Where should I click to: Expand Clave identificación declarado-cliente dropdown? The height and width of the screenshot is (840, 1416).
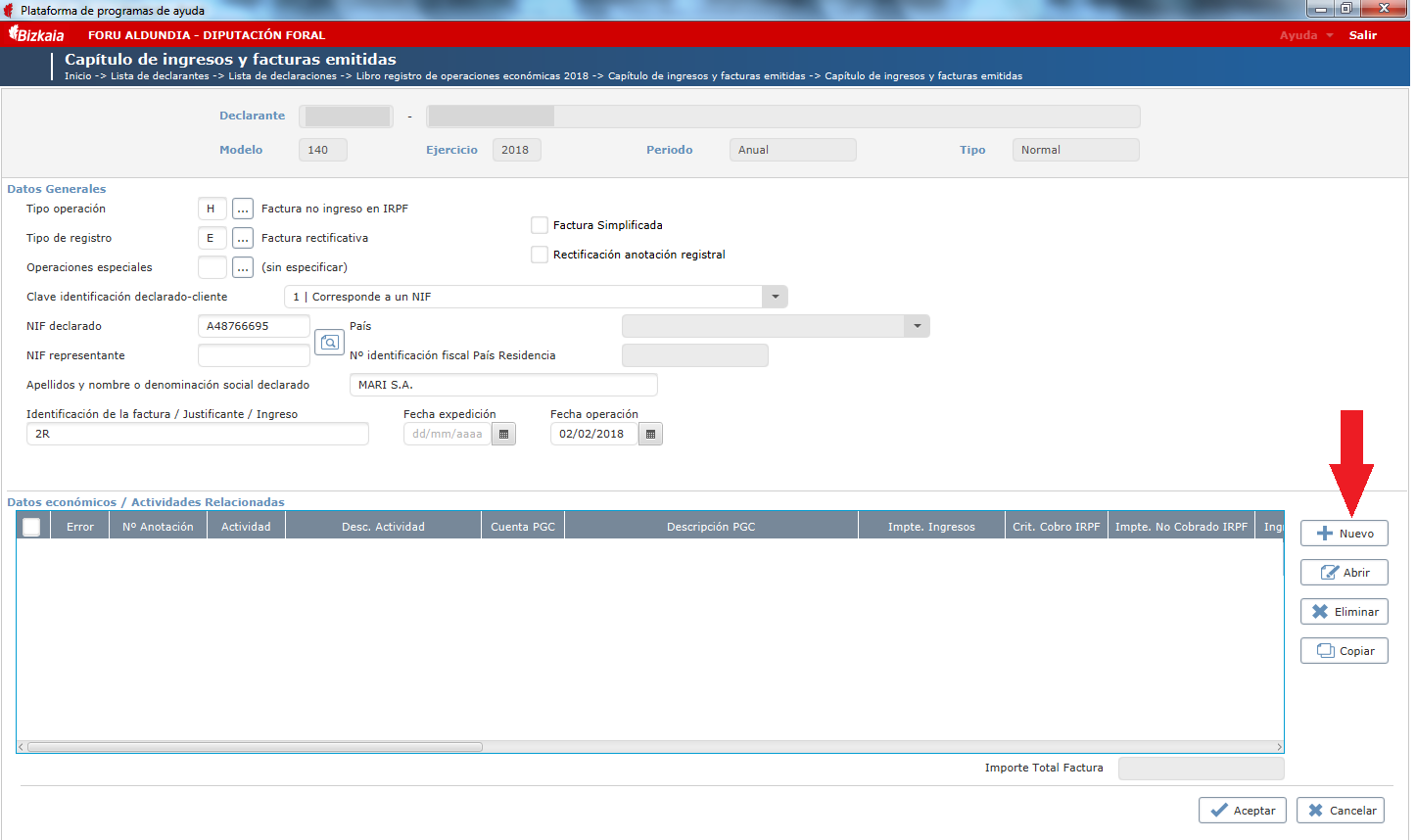coord(775,297)
